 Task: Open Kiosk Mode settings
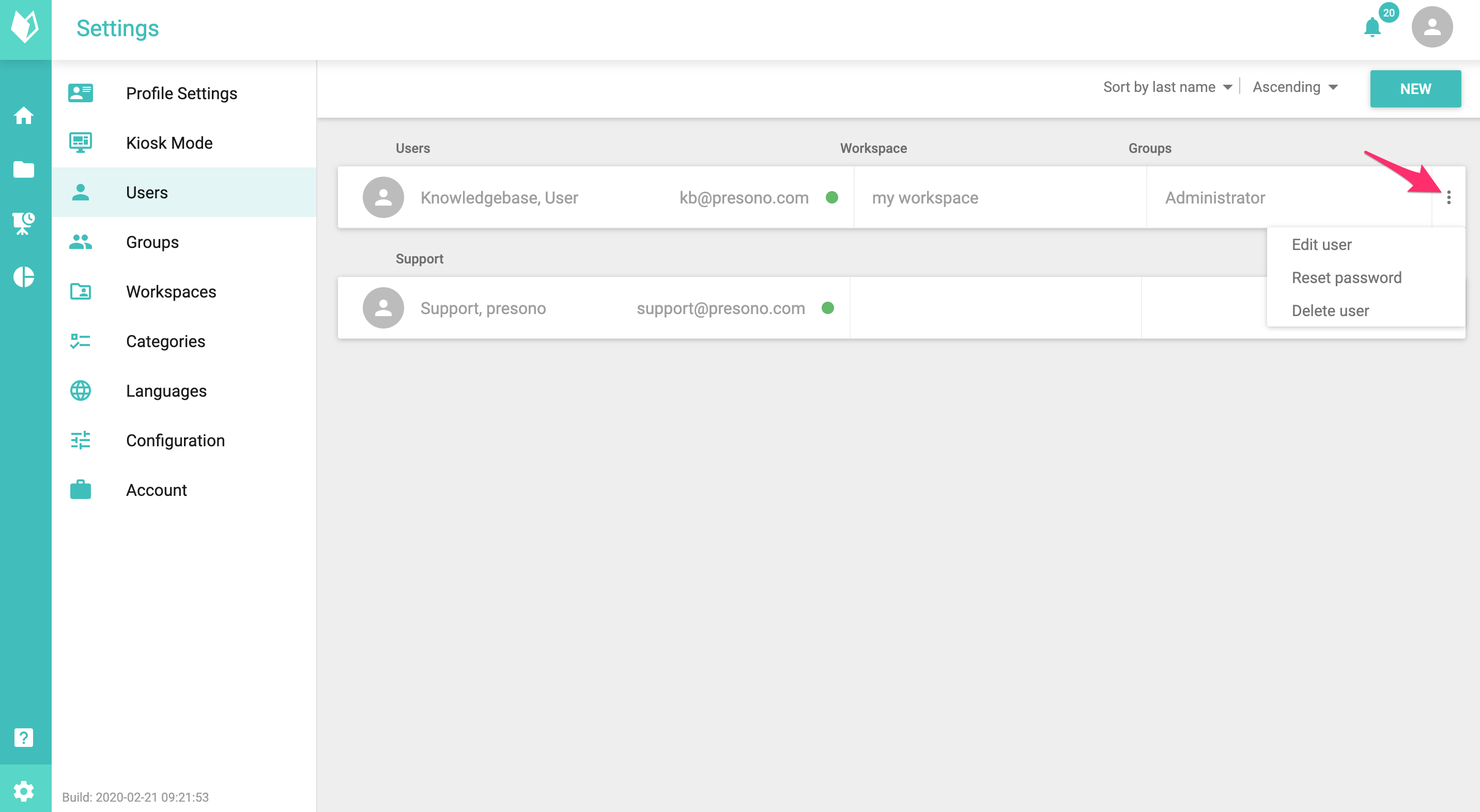(169, 143)
